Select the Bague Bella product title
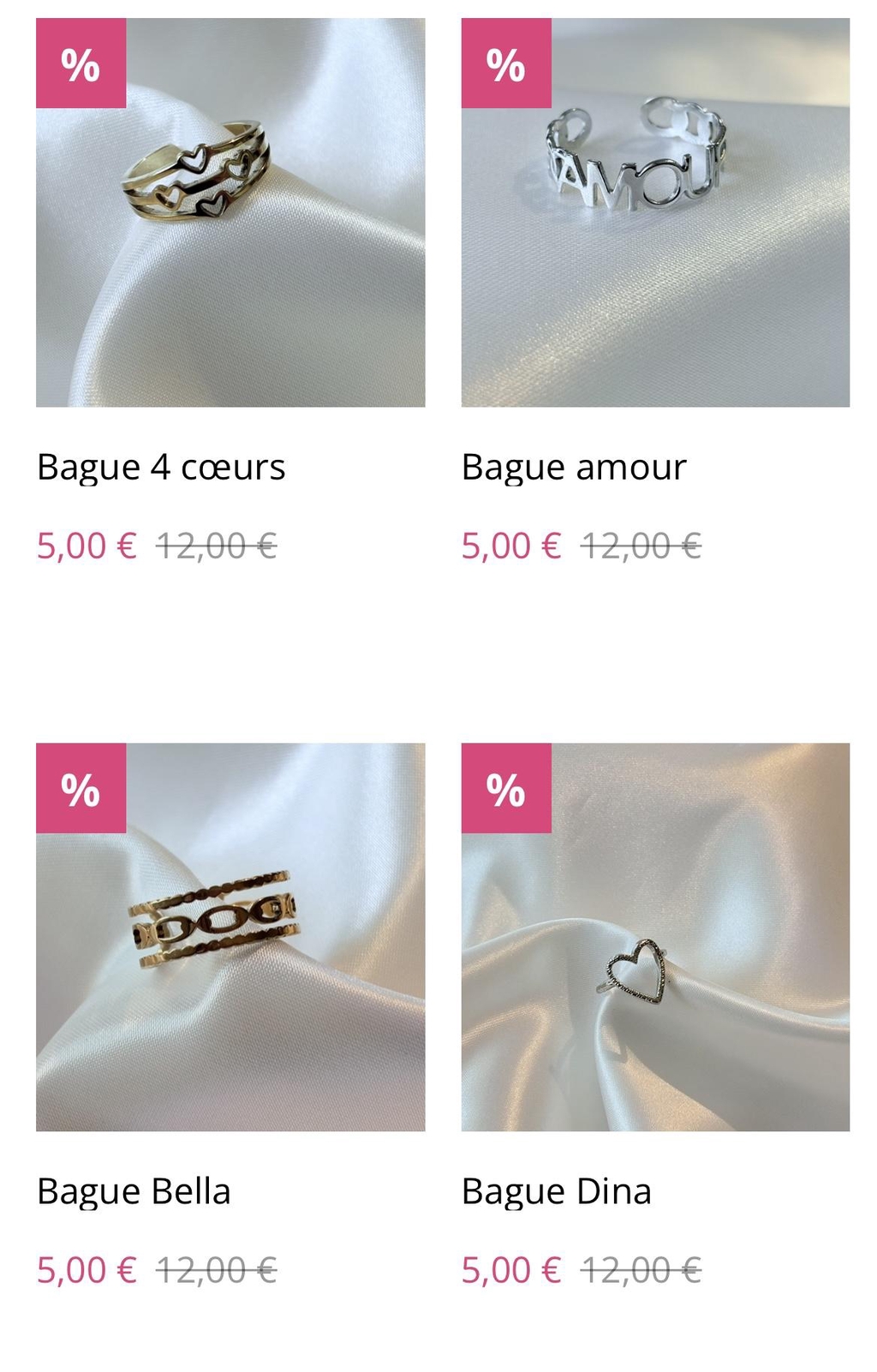The image size is (877, 1372). pyautogui.click(x=134, y=1191)
